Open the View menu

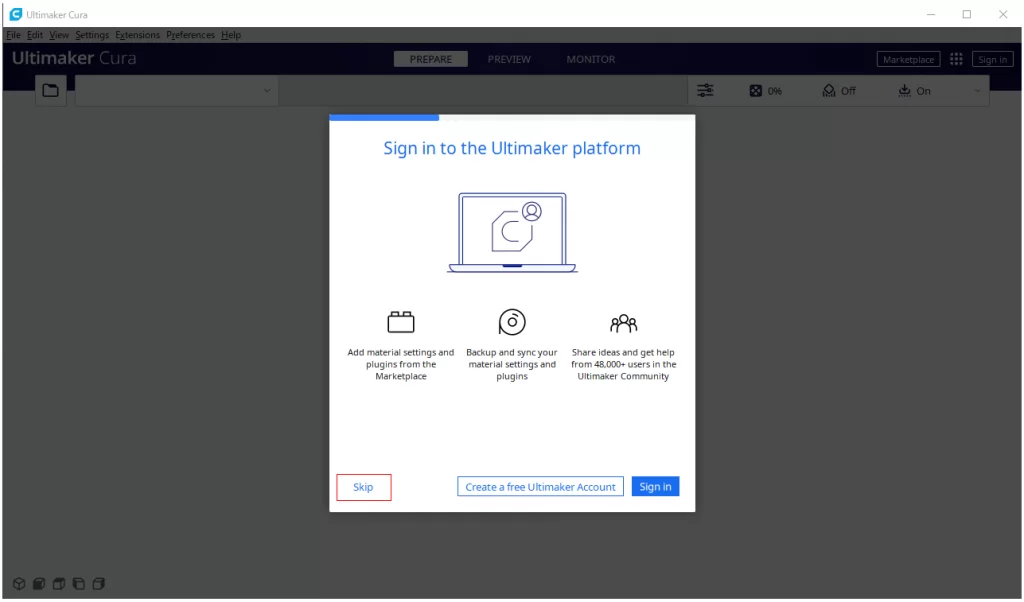tap(59, 35)
